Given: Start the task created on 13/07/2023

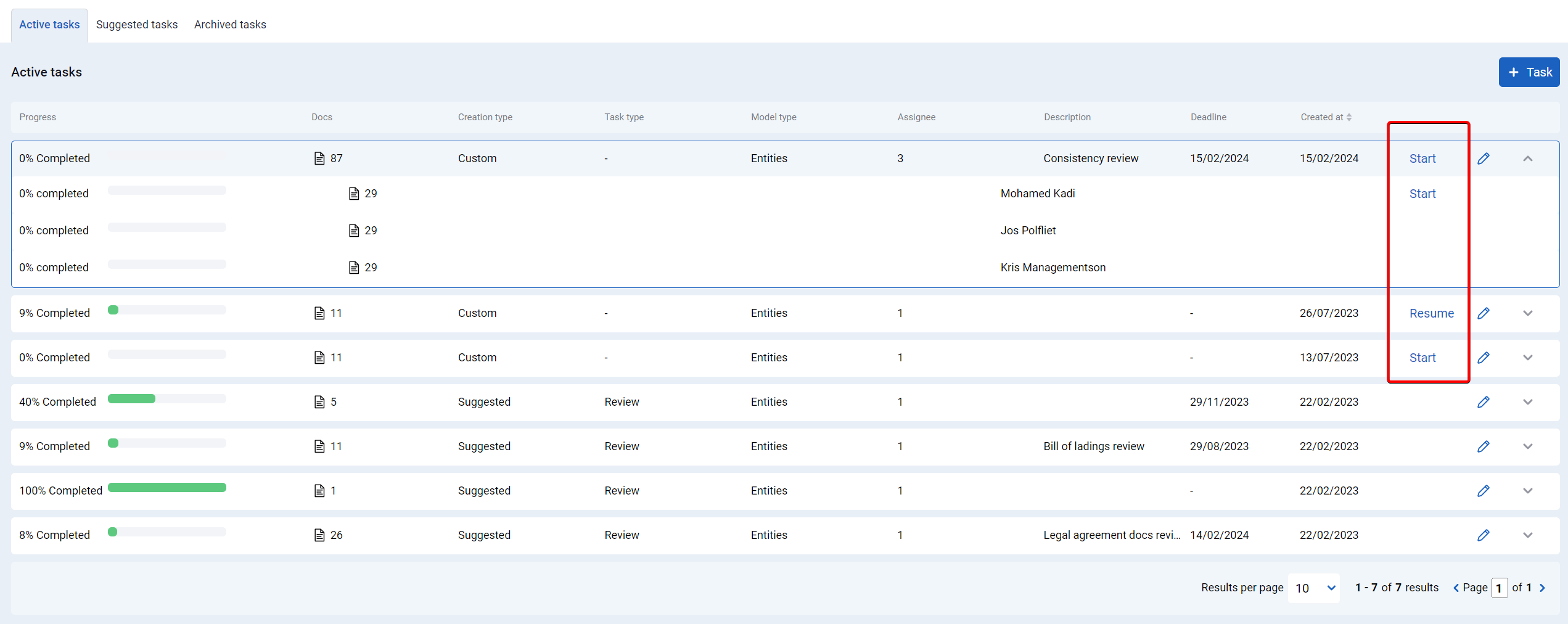Looking at the screenshot, I should click(1422, 358).
